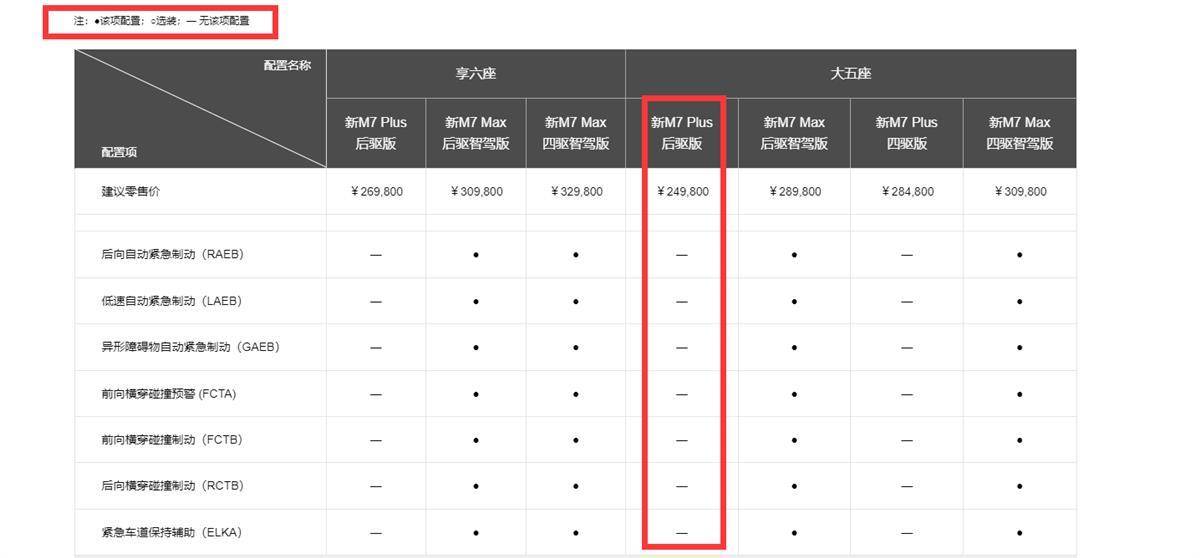1200x558 pixels.
Task: Click the ¥289,800 price cell
Action: pyautogui.click(x=795, y=192)
